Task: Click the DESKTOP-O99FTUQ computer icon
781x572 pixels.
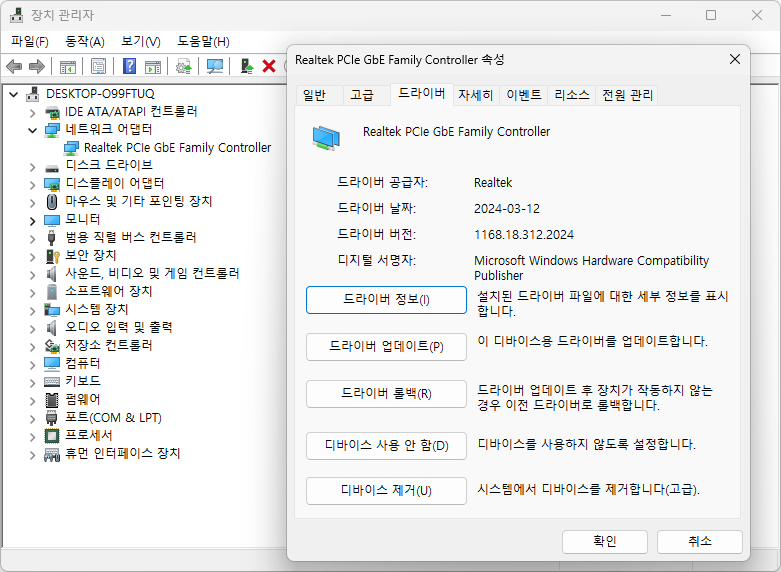Action: tap(33, 94)
